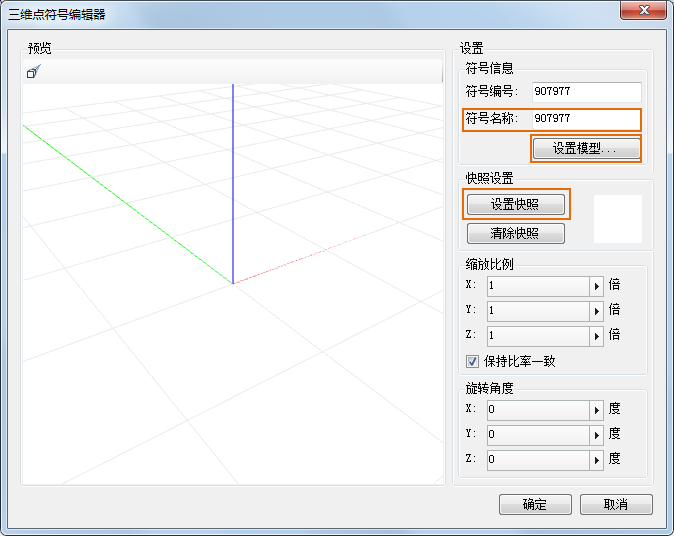This screenshot has width=674, height=536.
Task: Click the 符号编号 input field
Action: pos(586,92)
